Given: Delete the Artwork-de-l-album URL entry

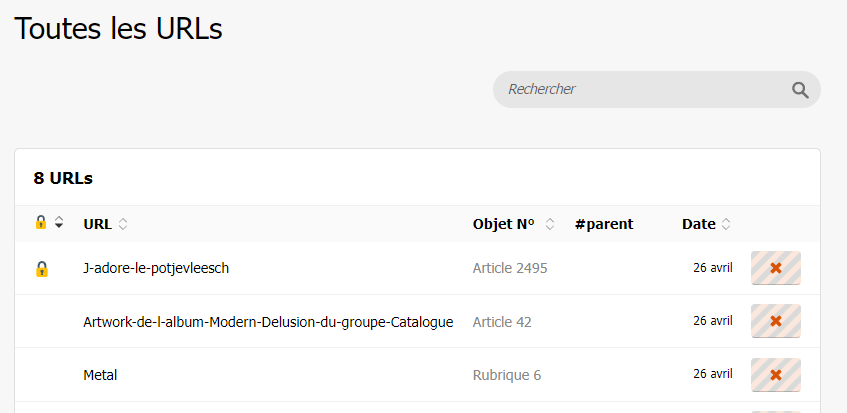Looking at the screenshot, I should [776, 321].
